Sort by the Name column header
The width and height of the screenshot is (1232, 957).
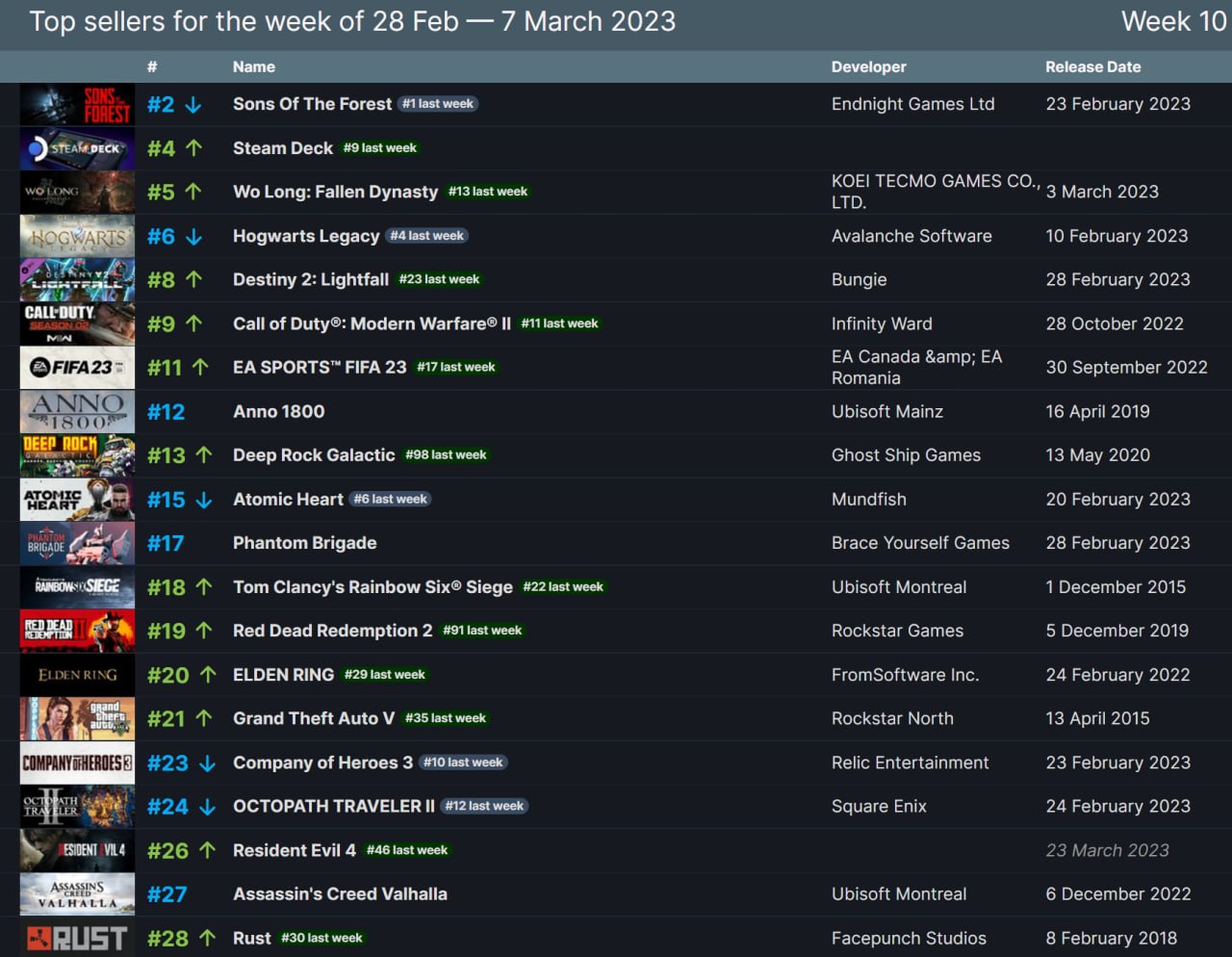coord(253,66)
